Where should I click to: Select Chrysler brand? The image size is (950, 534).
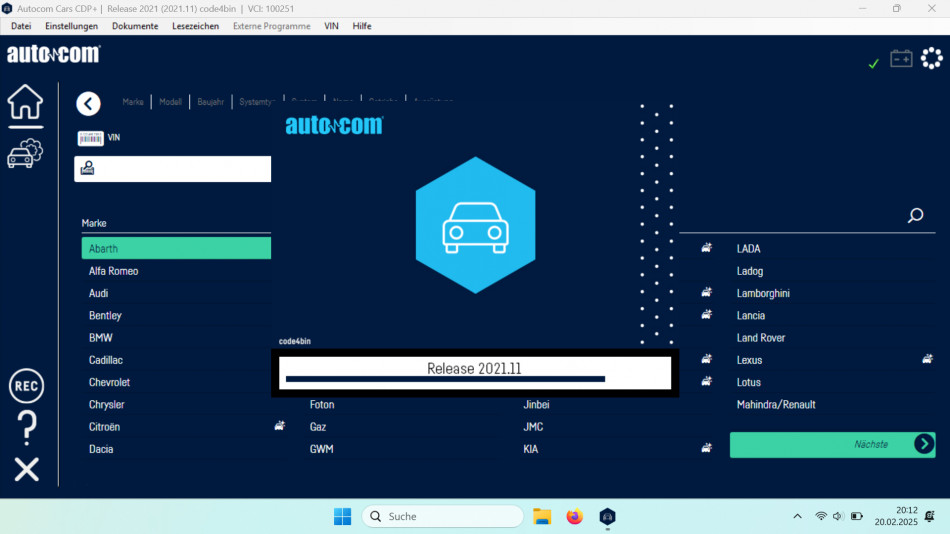coord(106,404)
